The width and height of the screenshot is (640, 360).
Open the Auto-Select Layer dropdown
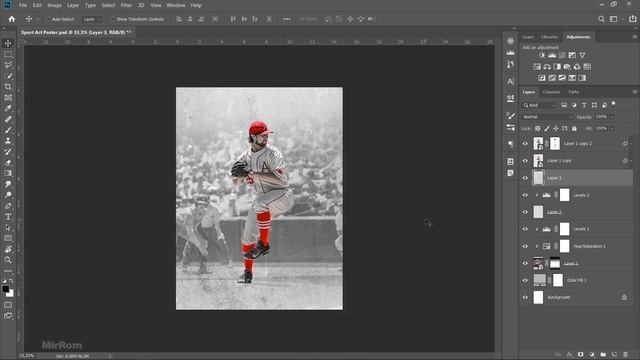(91, 19)
